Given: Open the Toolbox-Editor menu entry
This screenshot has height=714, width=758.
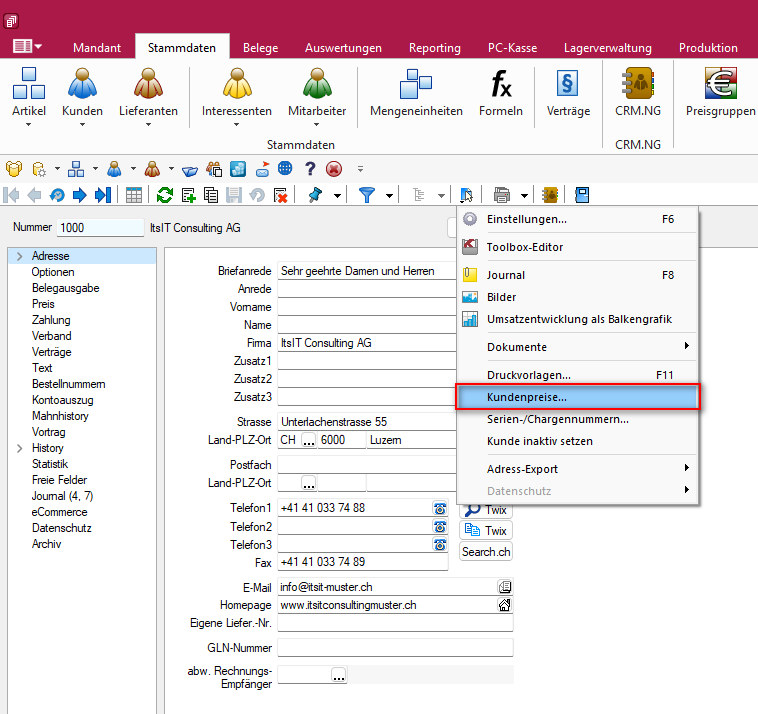Looking at the screenshot, I should pos(577,247).
